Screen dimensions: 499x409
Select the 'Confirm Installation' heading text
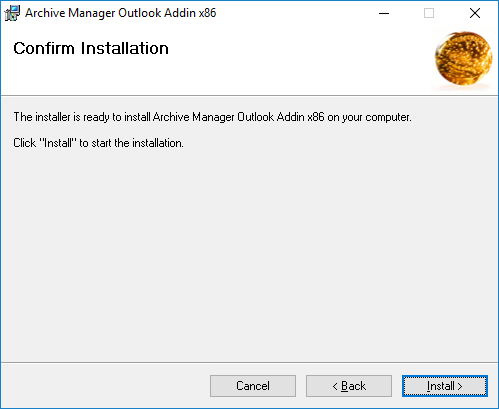tap(91, 48)
